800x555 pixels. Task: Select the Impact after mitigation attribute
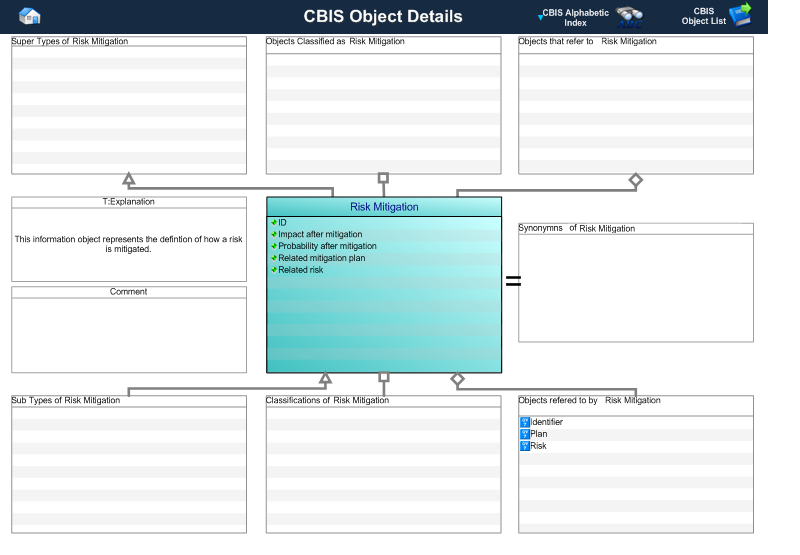320,234
